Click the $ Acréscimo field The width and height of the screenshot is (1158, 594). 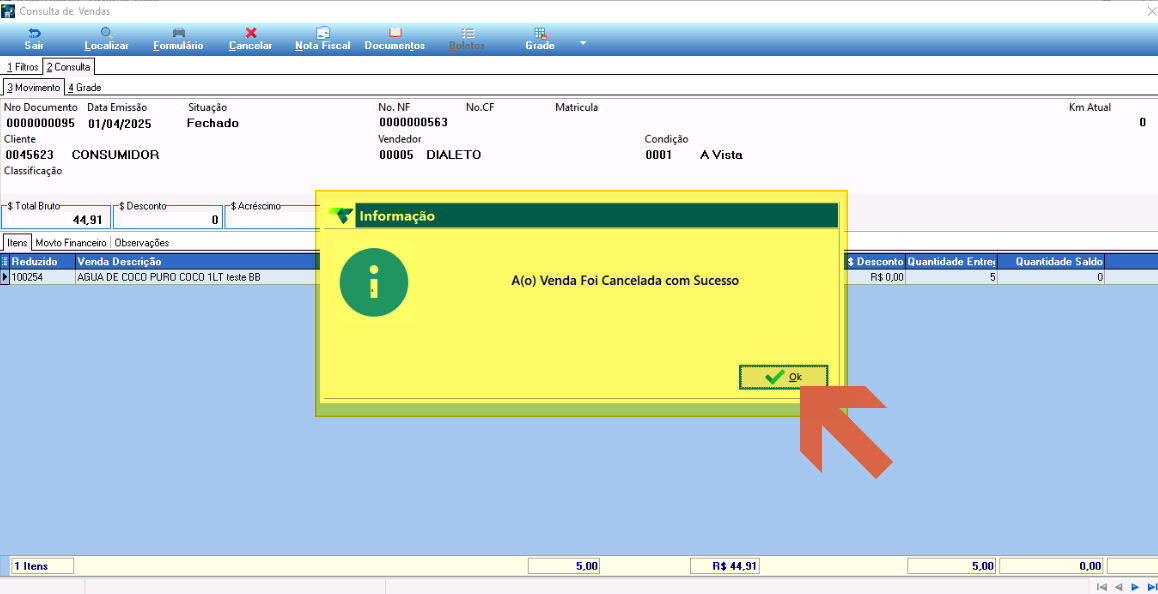(272, 219)
